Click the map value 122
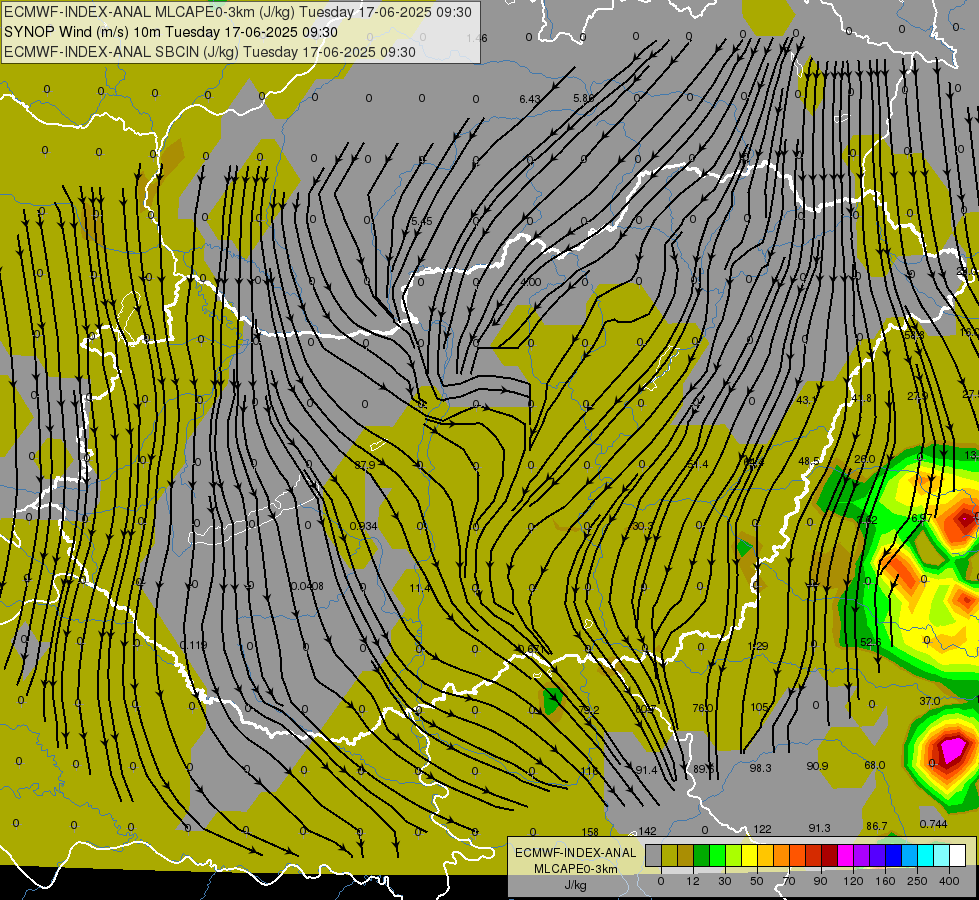Image resolution: width=979 pixels, height=900 pixels. pos(762,829)
